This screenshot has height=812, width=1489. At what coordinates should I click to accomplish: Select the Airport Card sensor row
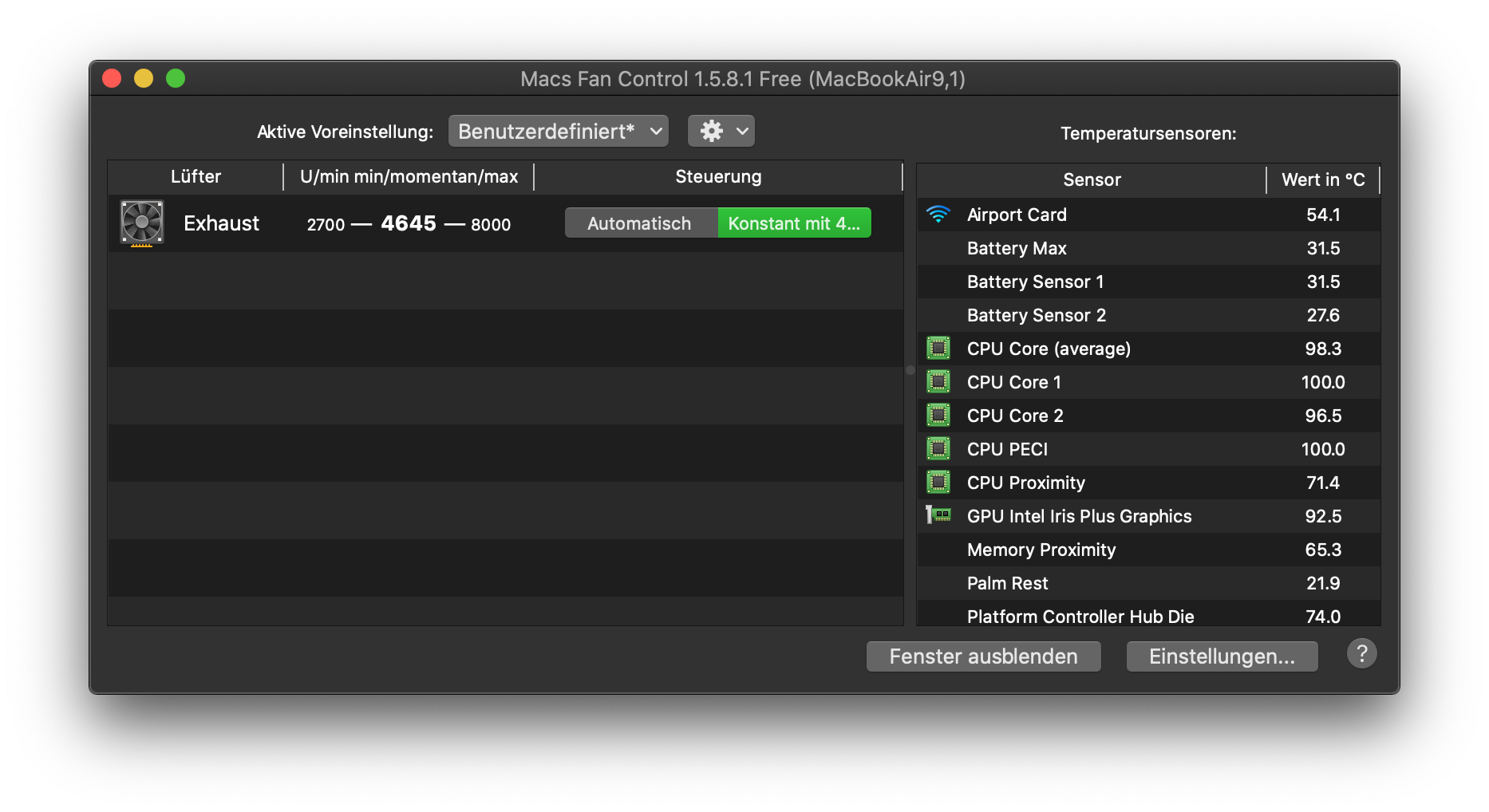[x=1149, y=215]
